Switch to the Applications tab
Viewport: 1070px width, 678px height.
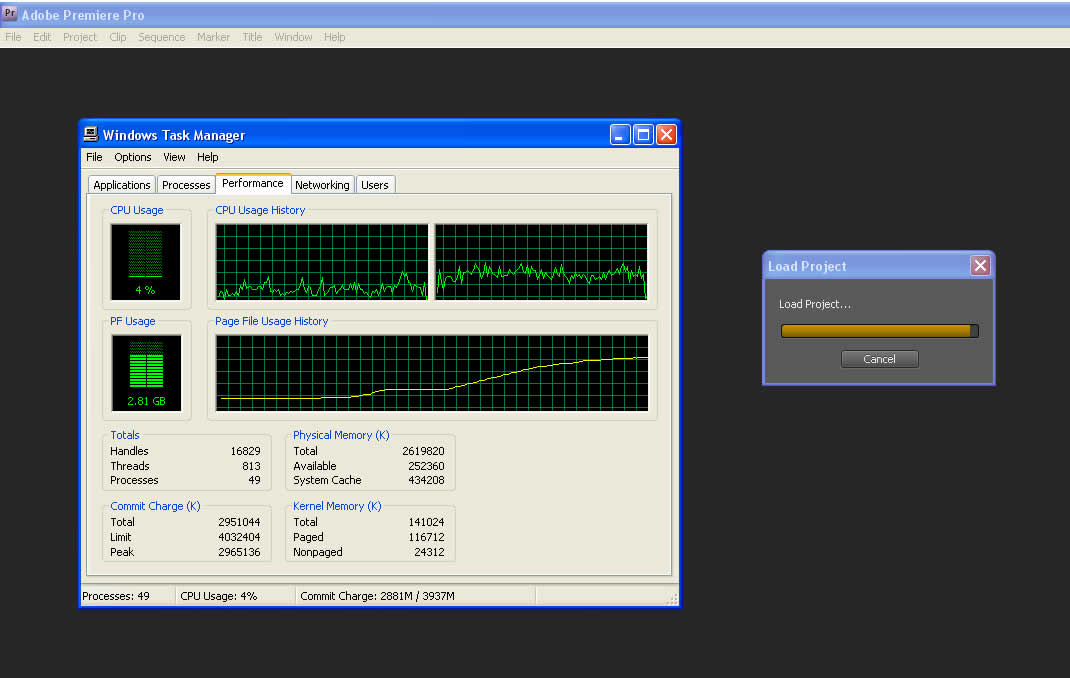121,185
